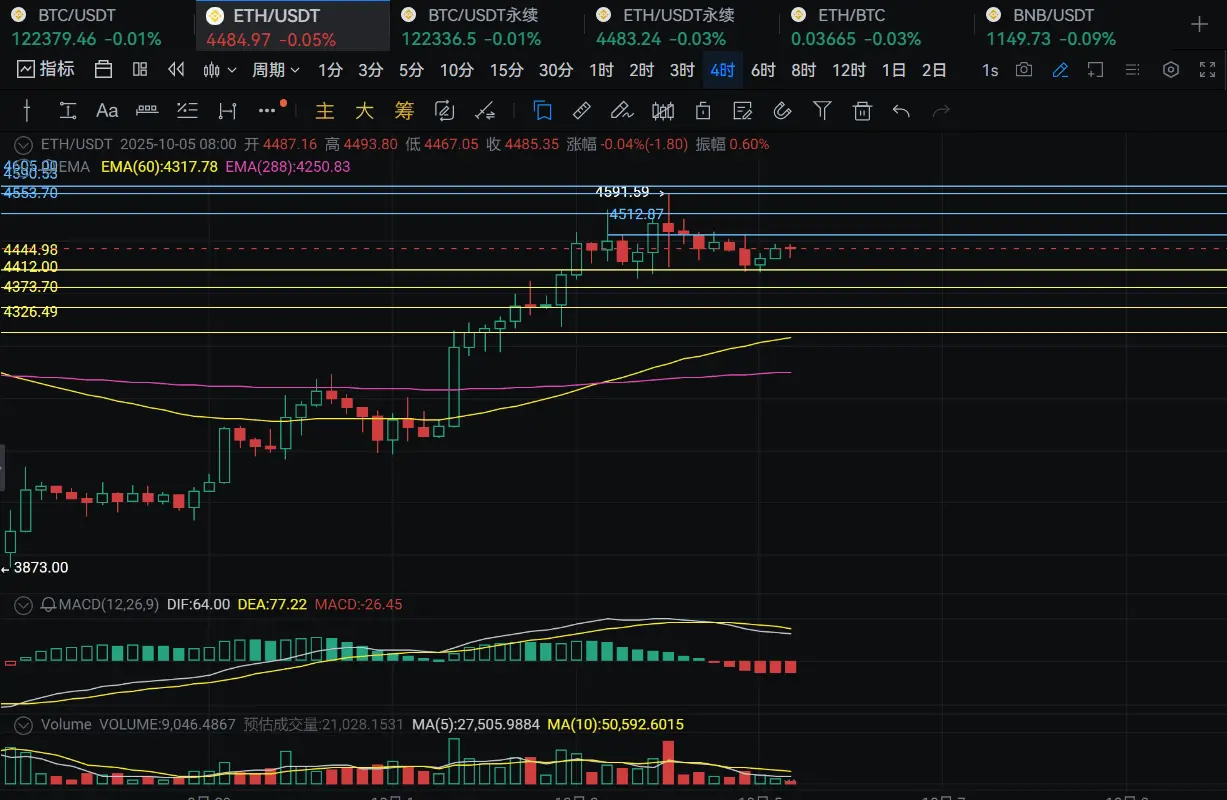
Task: Click the redo arrow
Action: 941,110
